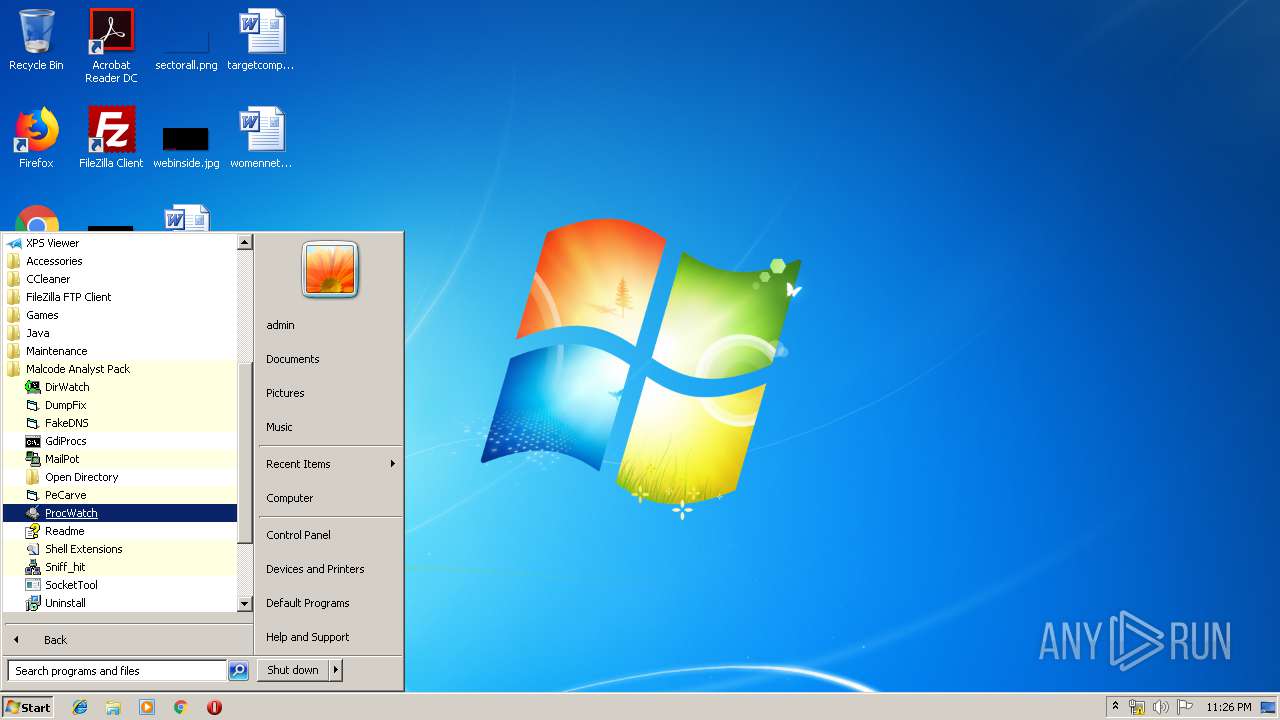Screen dimensions: 1280x720
Task: Open Devices and Printers
Action: [x=330, y=569]
